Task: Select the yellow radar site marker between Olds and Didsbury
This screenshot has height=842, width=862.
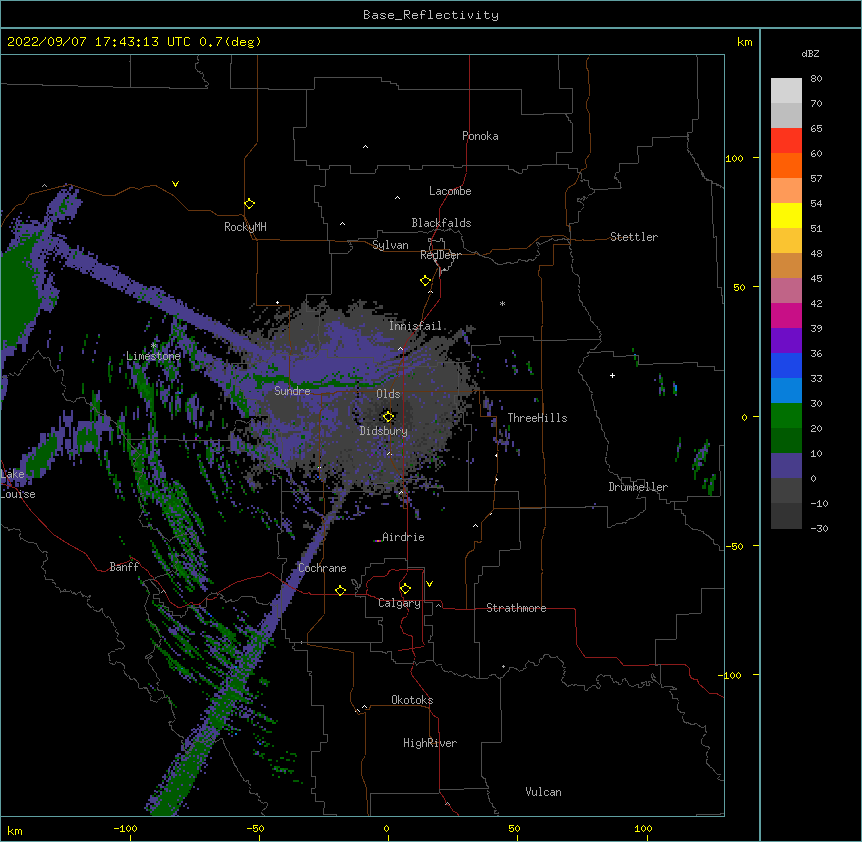Action: coord(388,416)
